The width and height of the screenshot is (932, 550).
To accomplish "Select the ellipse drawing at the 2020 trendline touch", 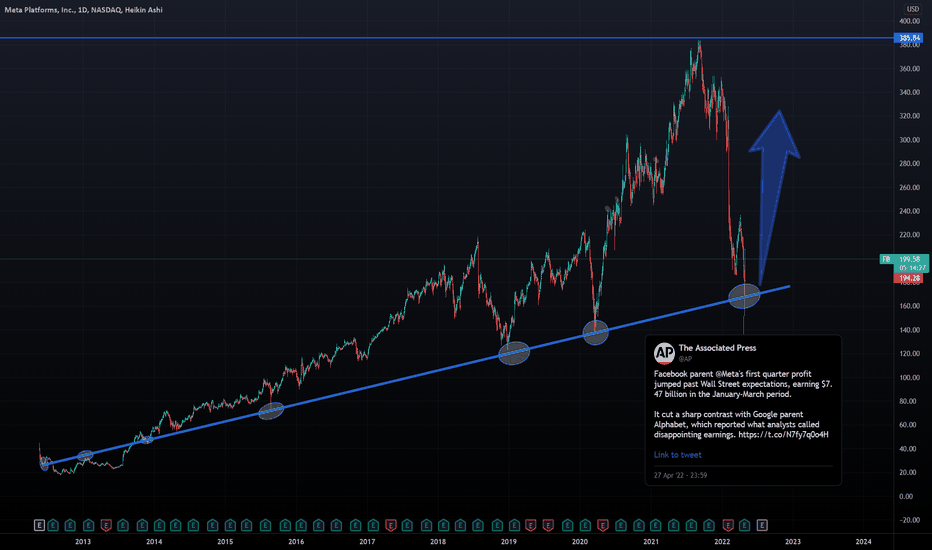I will pos(596,333).
